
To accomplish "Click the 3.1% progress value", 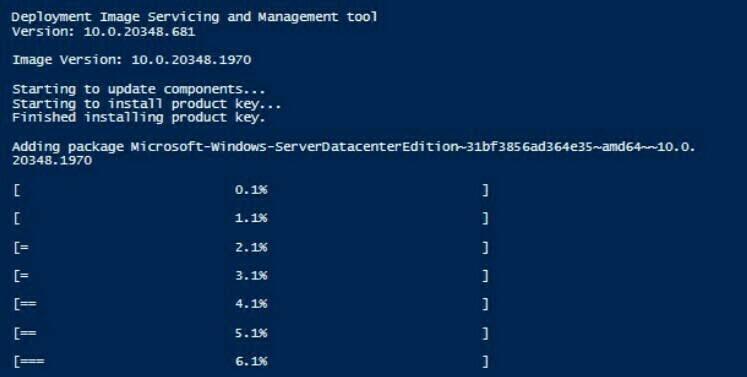I will [x=251, y=275].
